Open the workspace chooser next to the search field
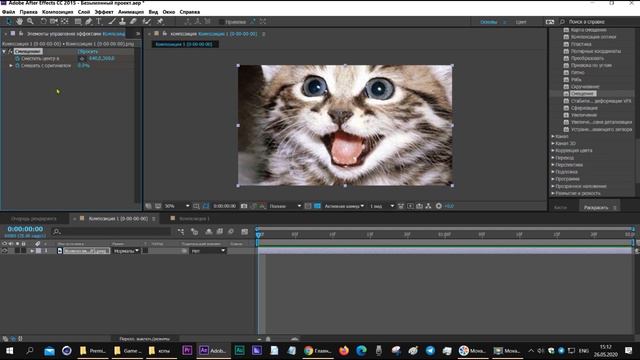 click(550, 22)
